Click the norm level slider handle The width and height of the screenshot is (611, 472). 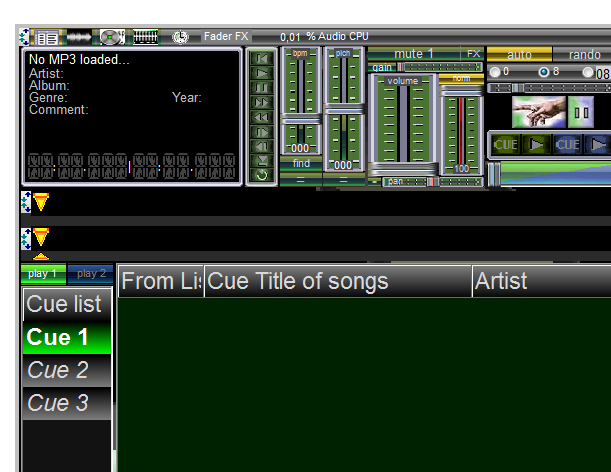click(461, 90)
